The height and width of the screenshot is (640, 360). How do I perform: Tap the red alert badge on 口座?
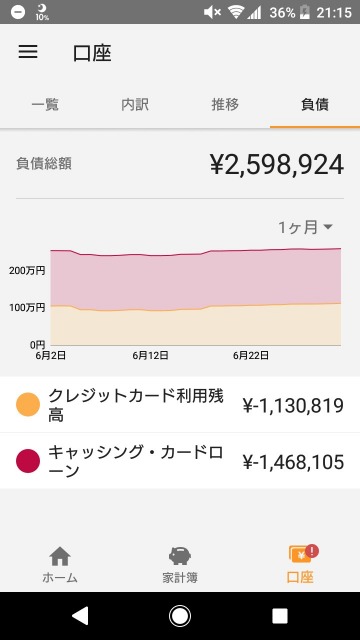click(x=312, y=551)
